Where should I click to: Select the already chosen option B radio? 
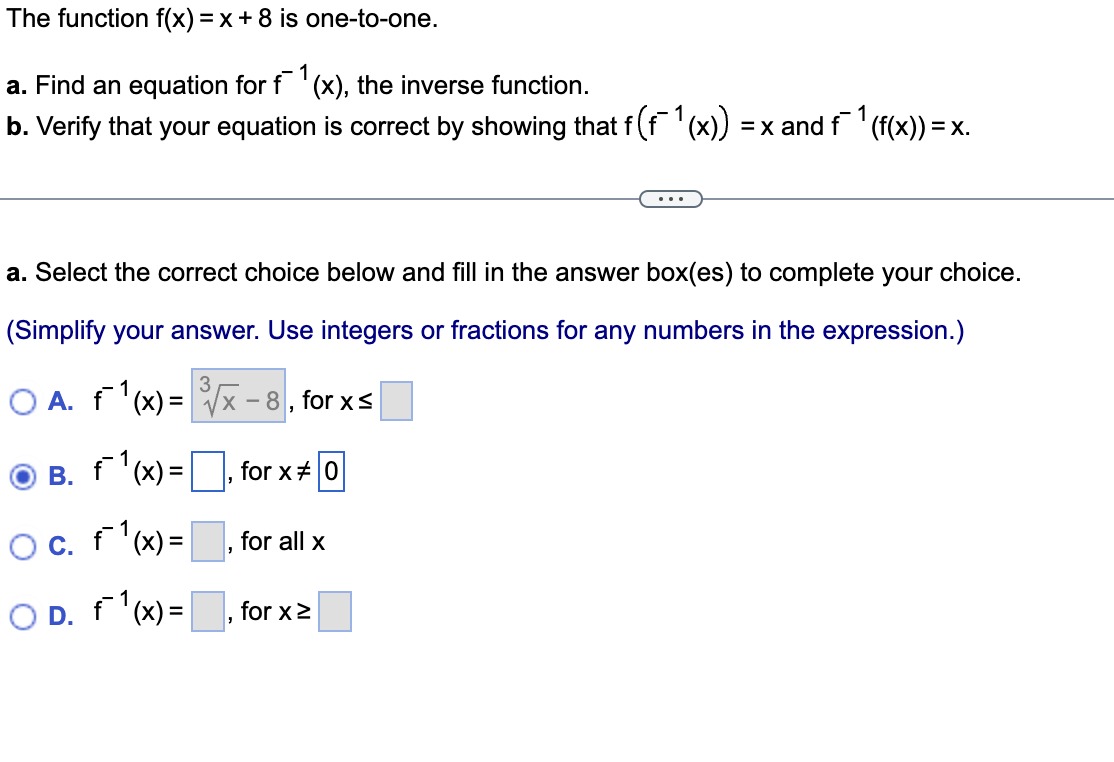click(23, 476)
